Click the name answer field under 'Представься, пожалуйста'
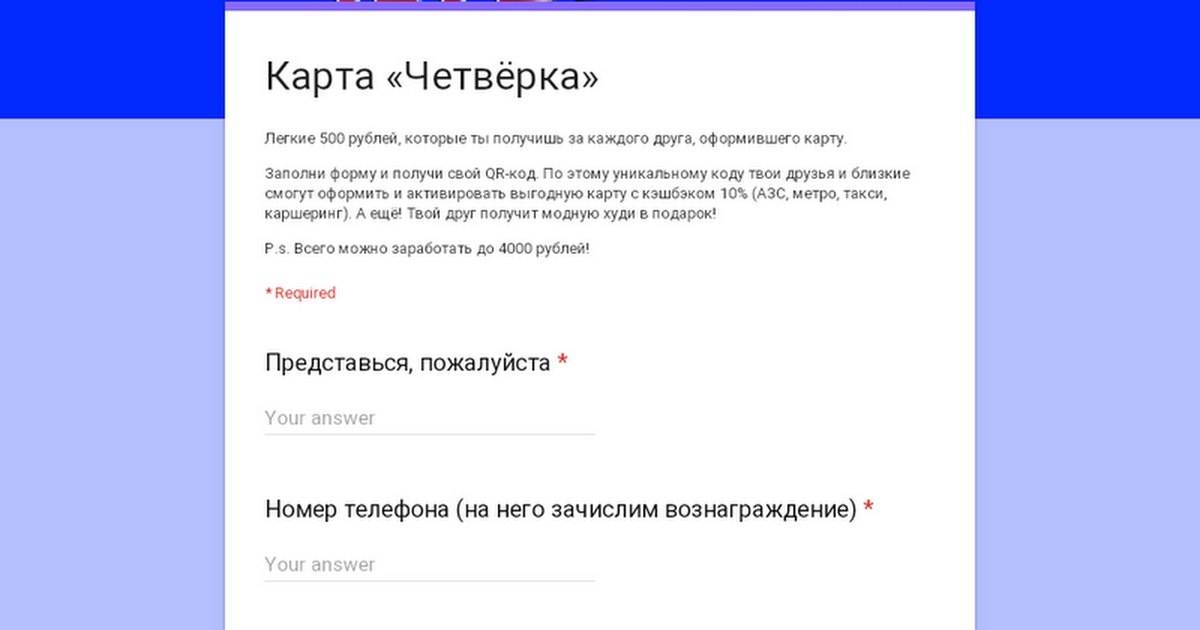The width and height of the screenshot is (1200, 630). [430, 418]
